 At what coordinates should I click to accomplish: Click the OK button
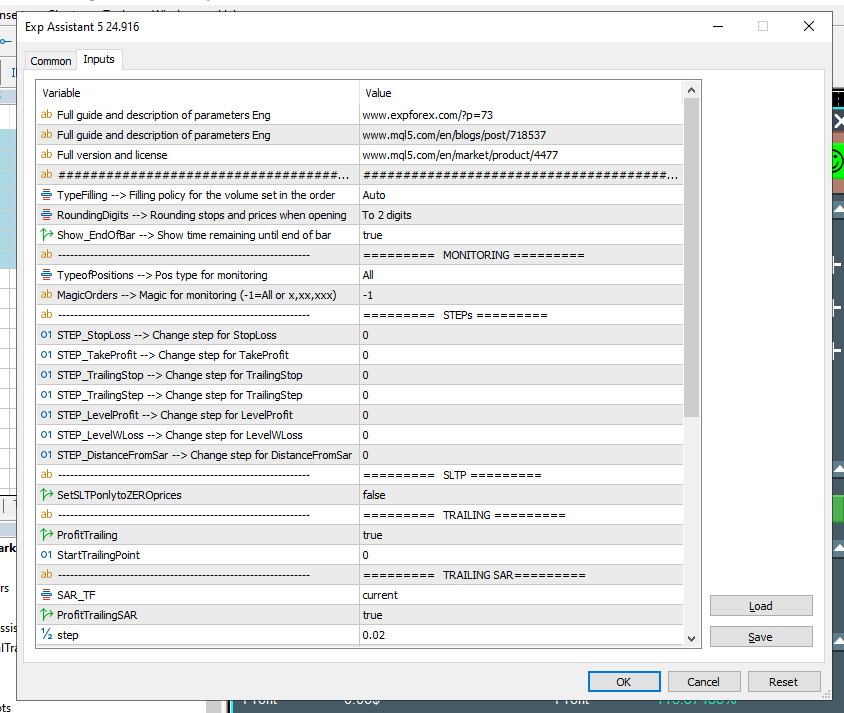point(624,682)
